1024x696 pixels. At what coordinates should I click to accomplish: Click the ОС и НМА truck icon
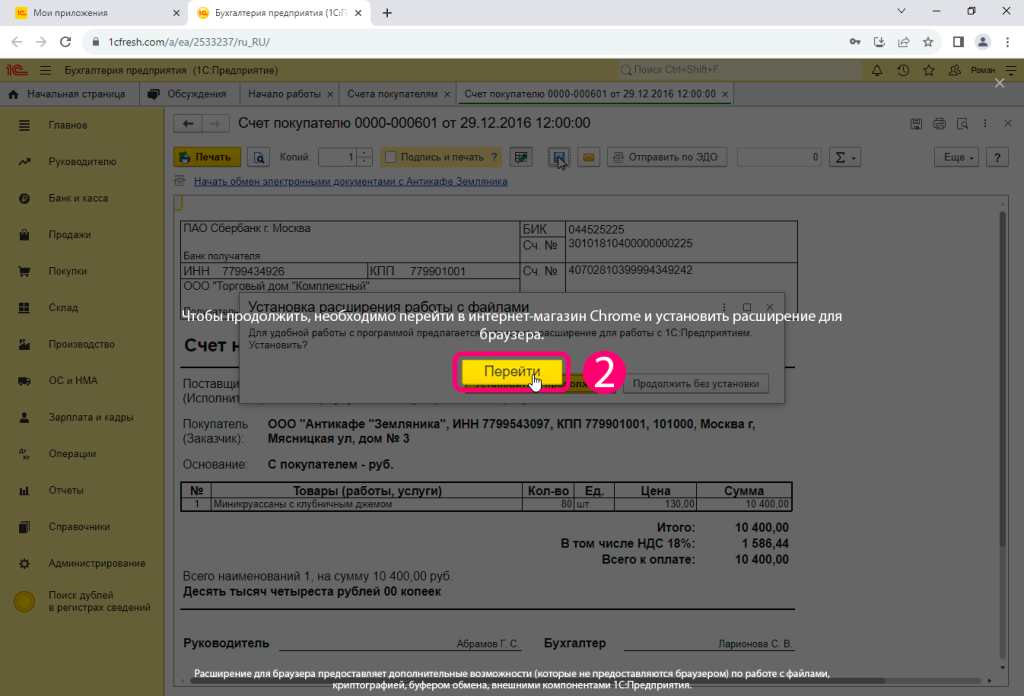click(x=24, y=381)
